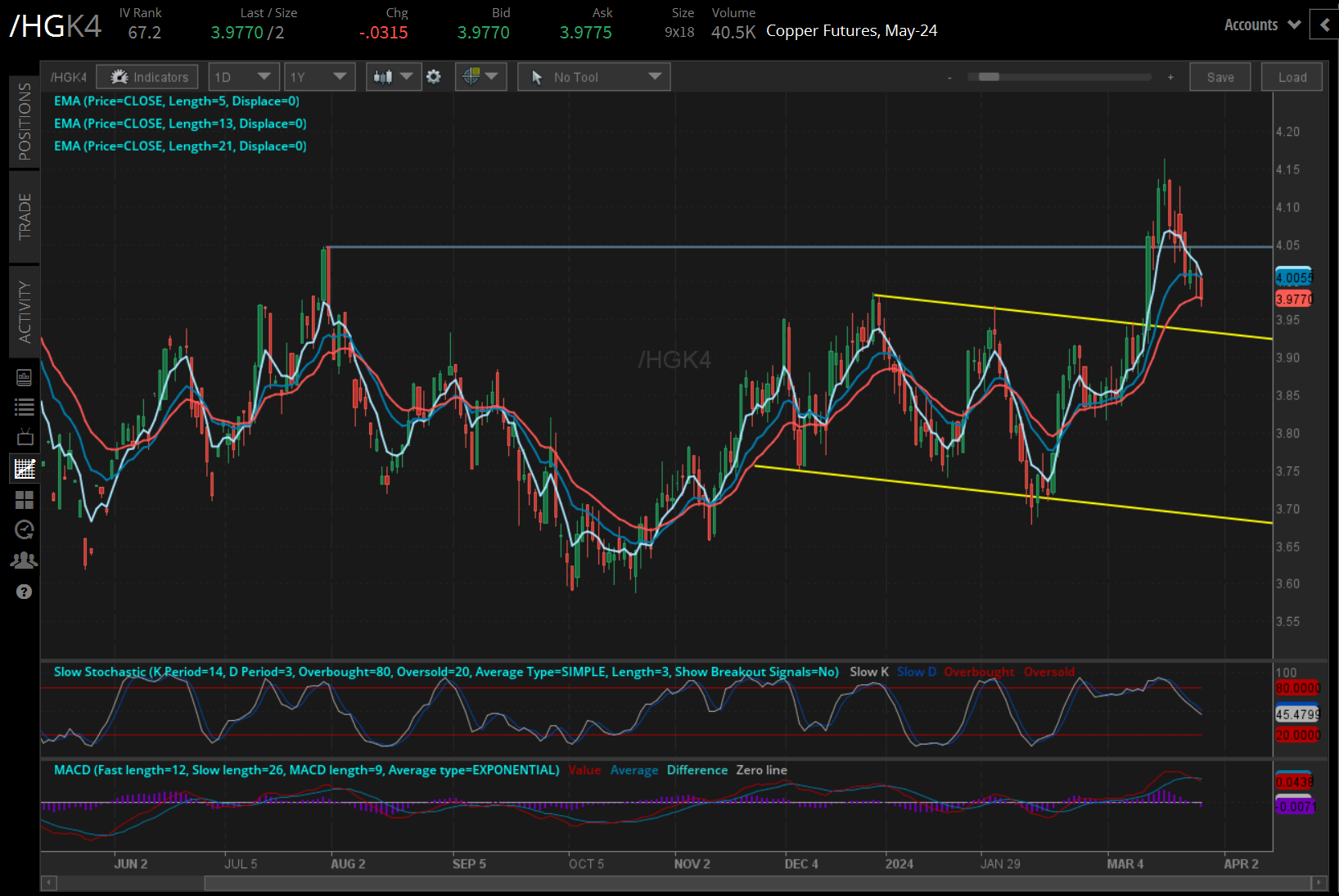Click the clock history sidebar icon

25,529
